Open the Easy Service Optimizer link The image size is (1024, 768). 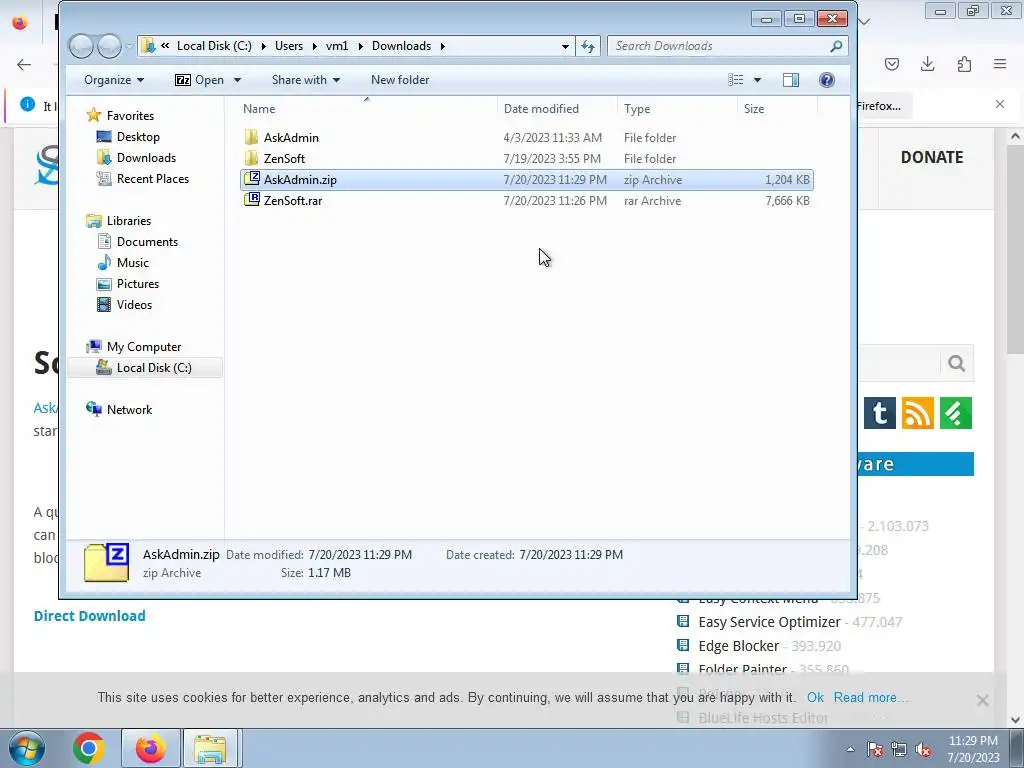[x=769, y=622]
